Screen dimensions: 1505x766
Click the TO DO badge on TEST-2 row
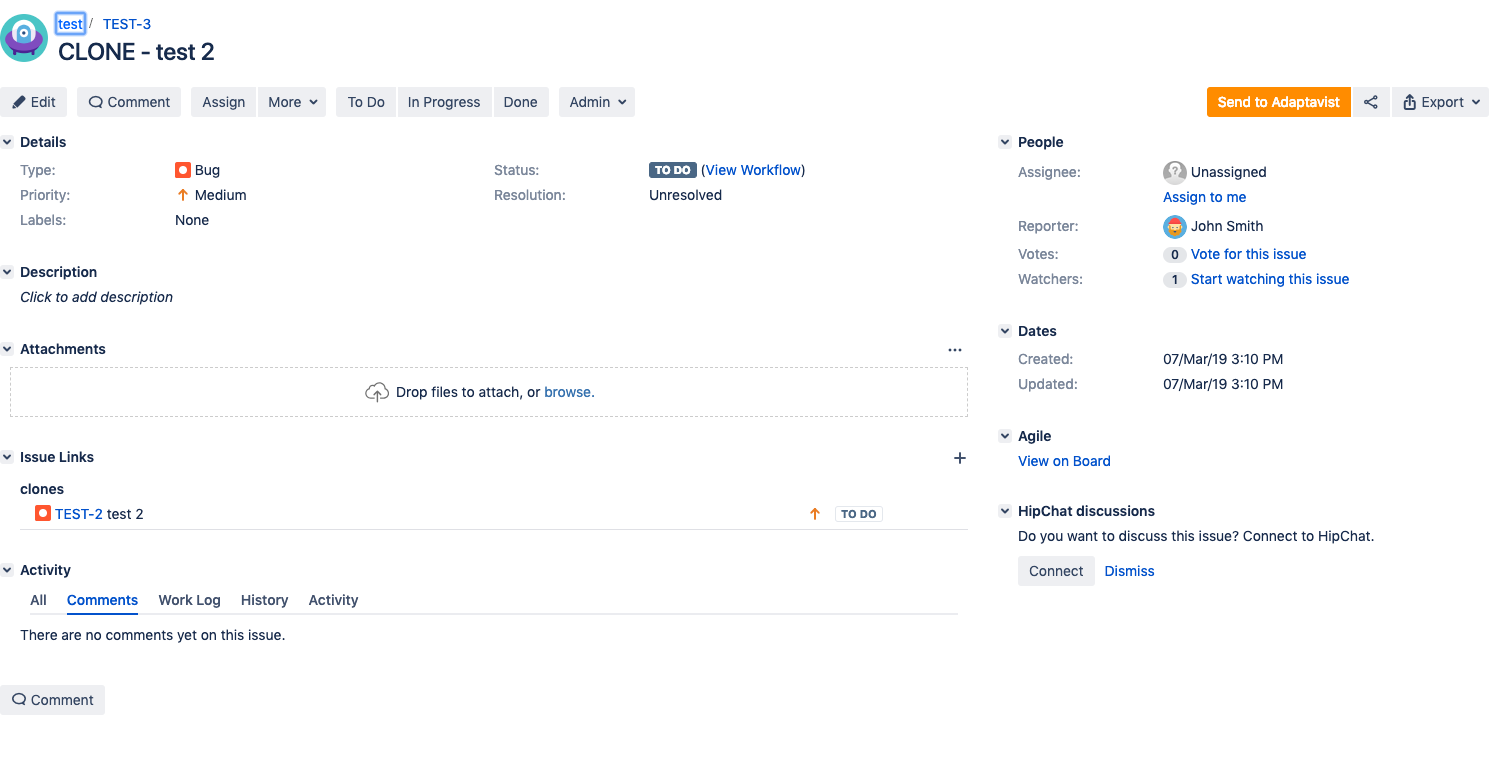(x=858, y=514)
